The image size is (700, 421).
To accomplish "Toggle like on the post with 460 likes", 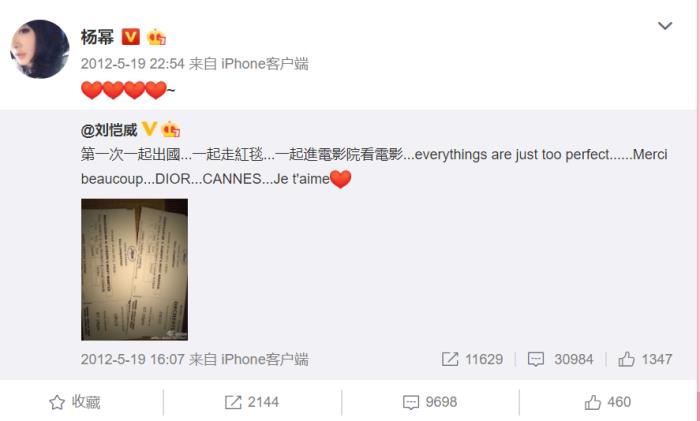I will tap(608, 402).
